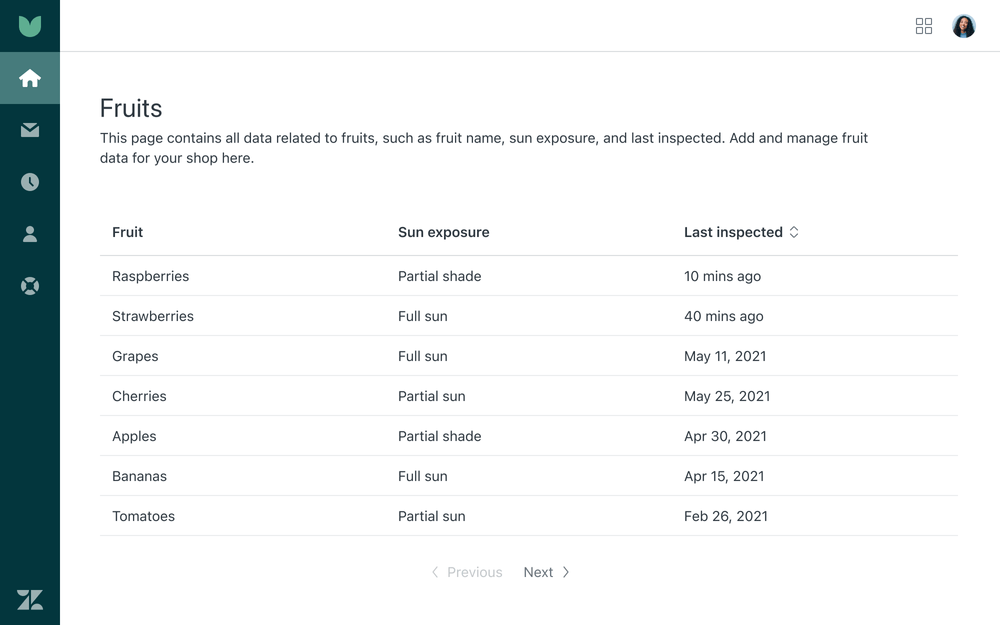Select the Strawberries row
Image resolution: width=1000 pixels, height=625 pixels.
153,316
